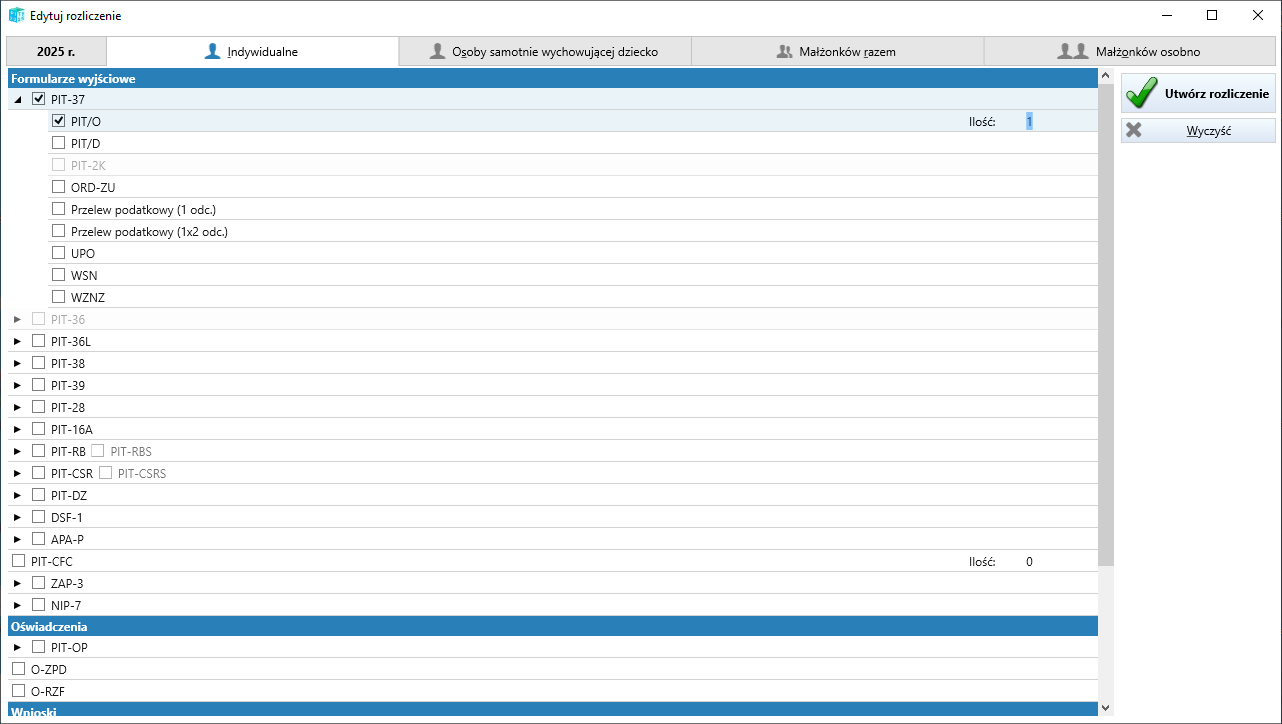Image resolution: width=1282 pixels, height=724 pixels.
Task: Expand the PIT-28 form node
Action: click(x=17, y=407)
